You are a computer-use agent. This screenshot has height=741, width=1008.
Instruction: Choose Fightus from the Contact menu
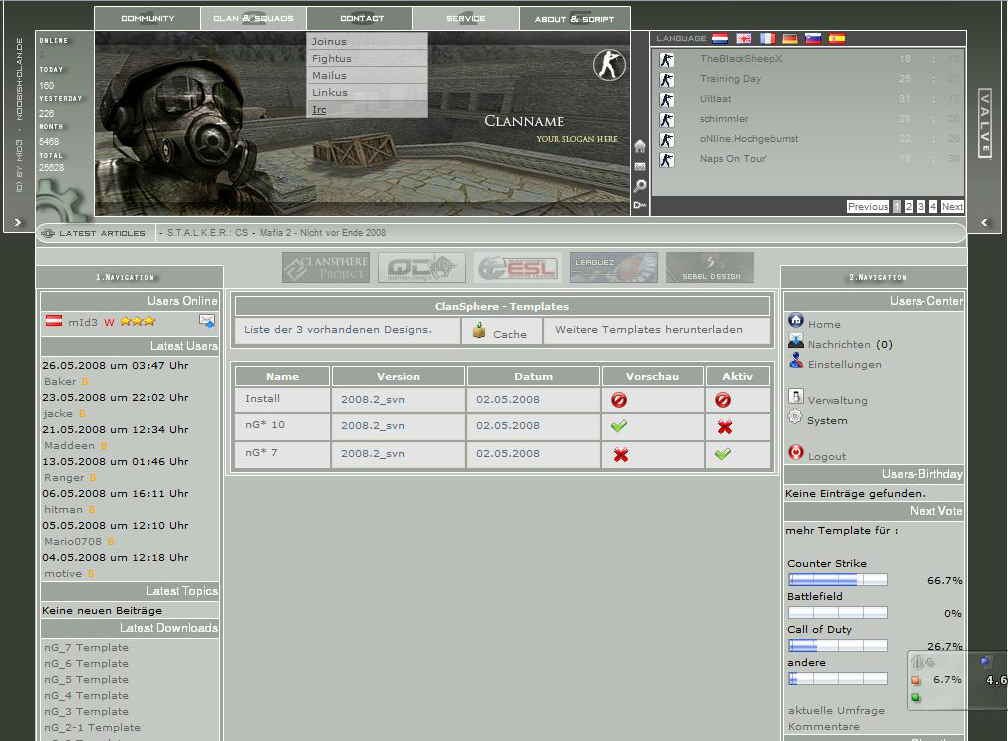click(x=367, y=58)
